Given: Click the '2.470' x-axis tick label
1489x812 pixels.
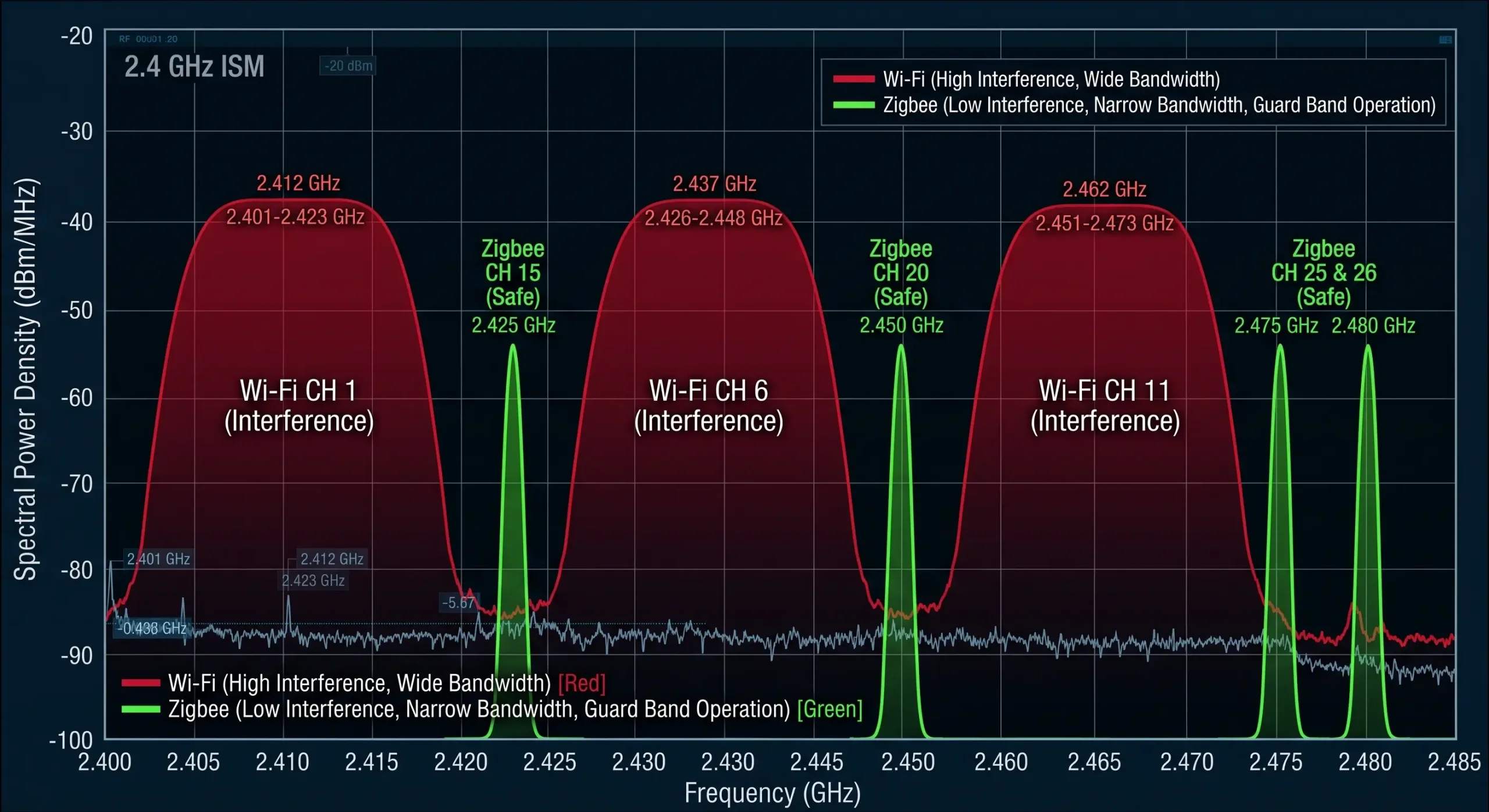Looking at the screenshot, I should (x=1187, y=762).
